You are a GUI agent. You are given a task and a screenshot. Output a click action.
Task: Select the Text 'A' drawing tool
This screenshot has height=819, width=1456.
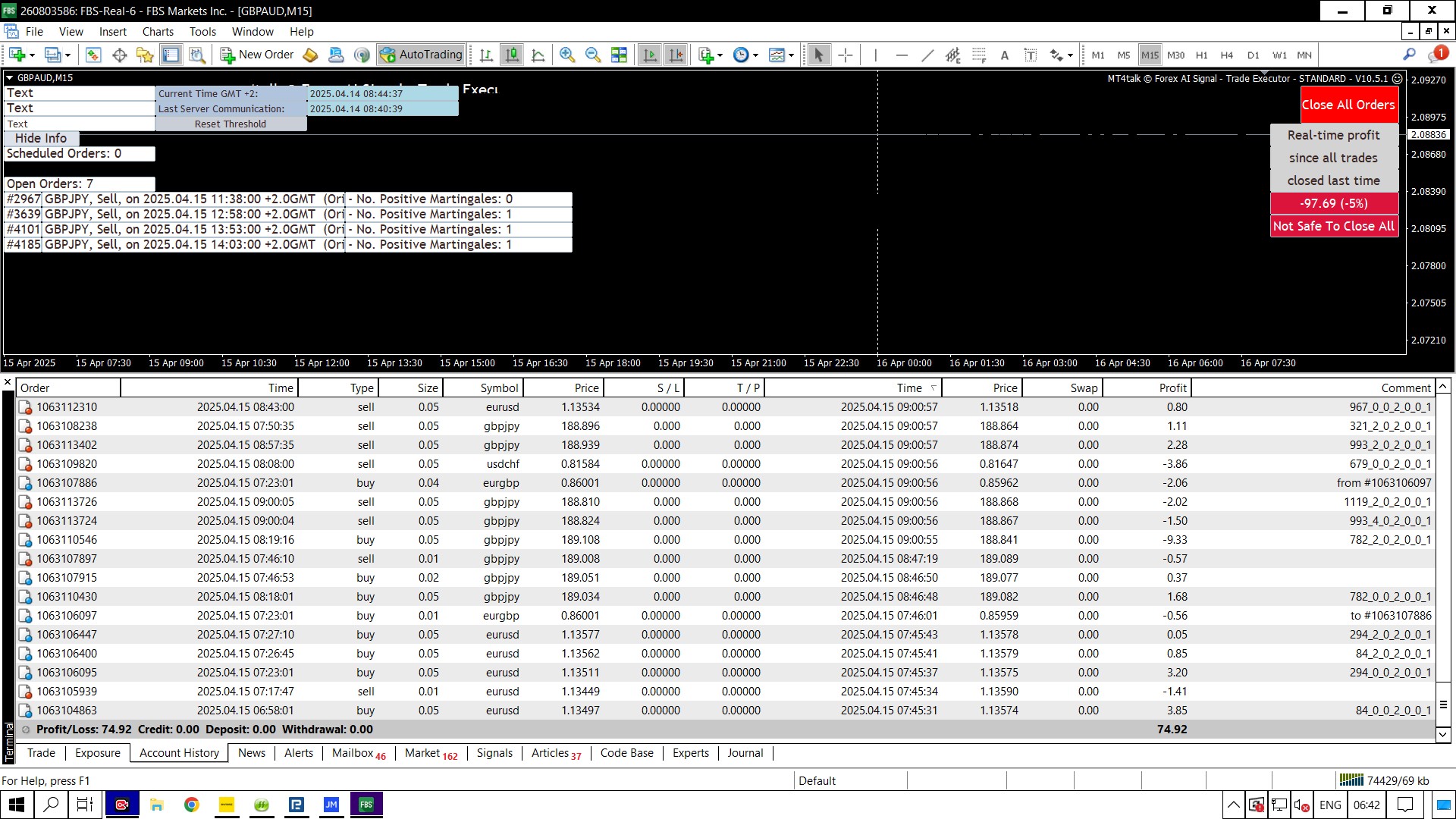[1005, 55]
